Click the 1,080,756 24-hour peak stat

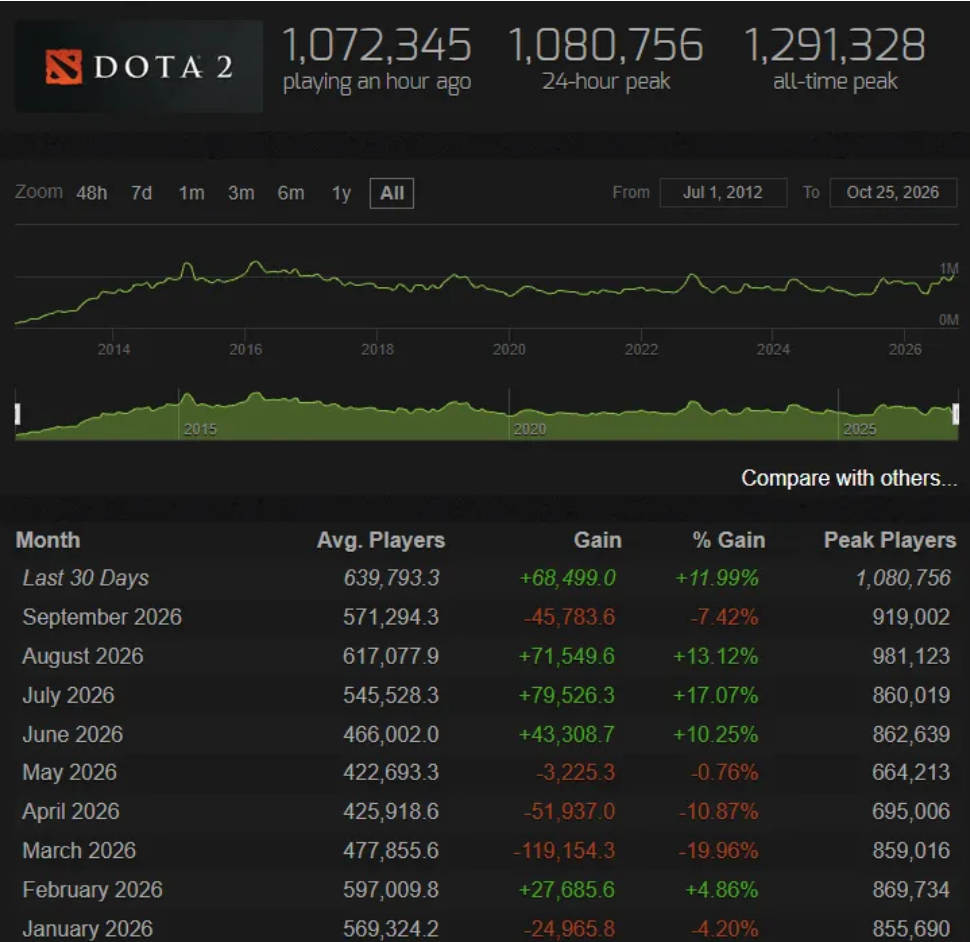[606, 61]
